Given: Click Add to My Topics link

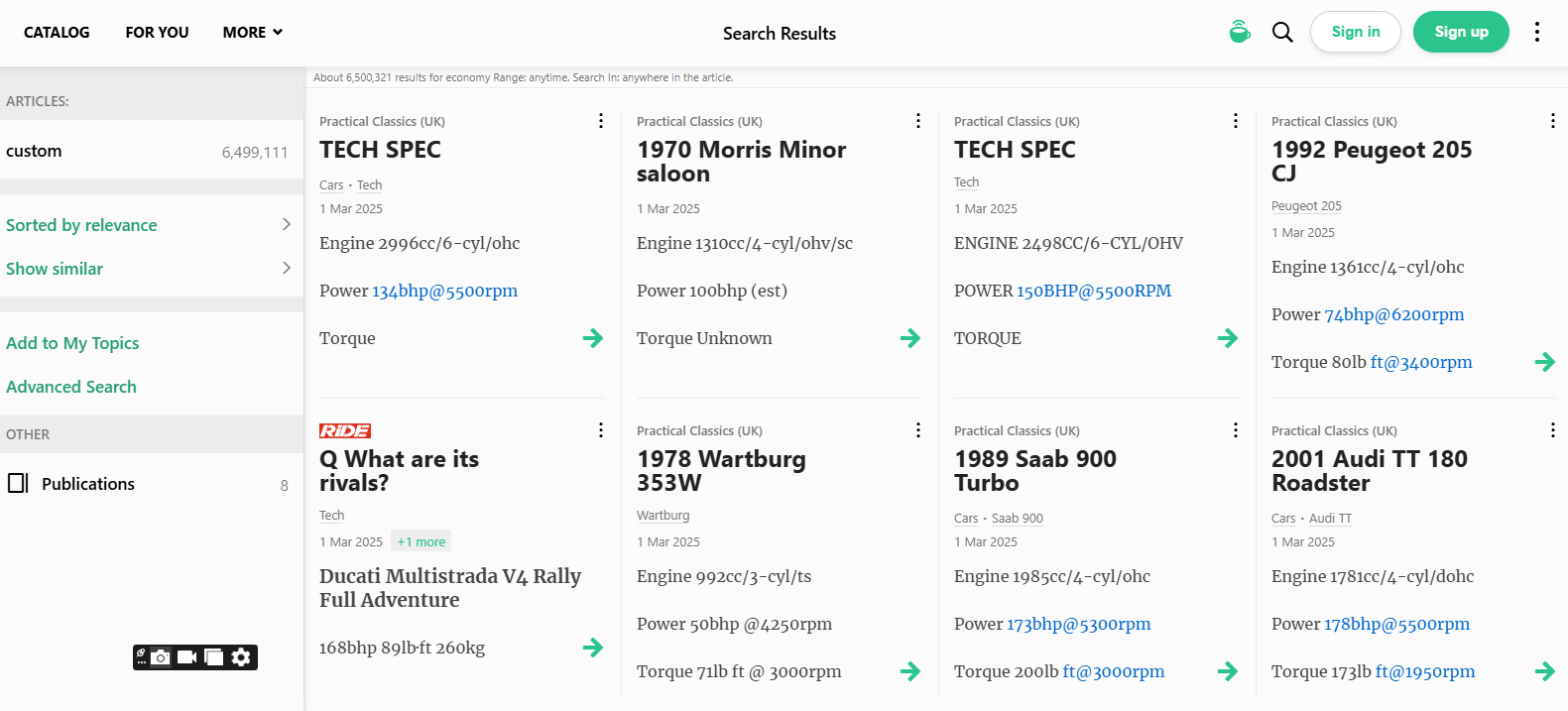Looking at the screenshot, I should [72, 343].
